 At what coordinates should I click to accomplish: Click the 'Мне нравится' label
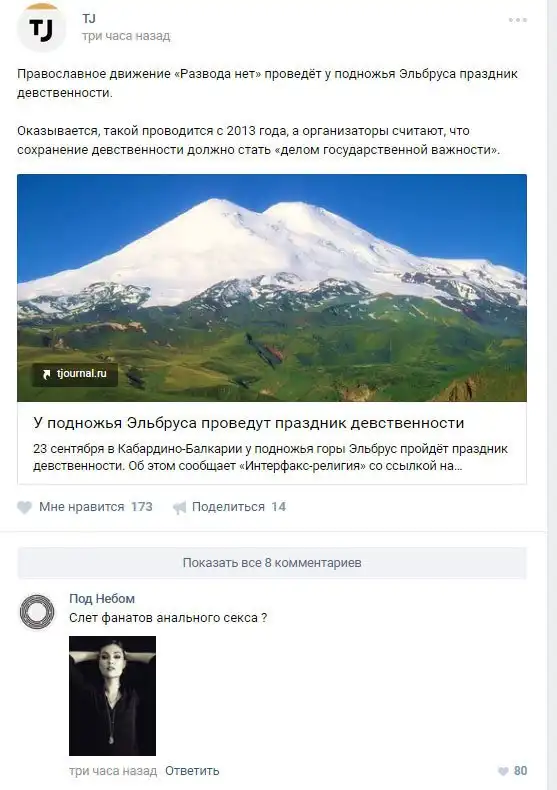(82, 507)
